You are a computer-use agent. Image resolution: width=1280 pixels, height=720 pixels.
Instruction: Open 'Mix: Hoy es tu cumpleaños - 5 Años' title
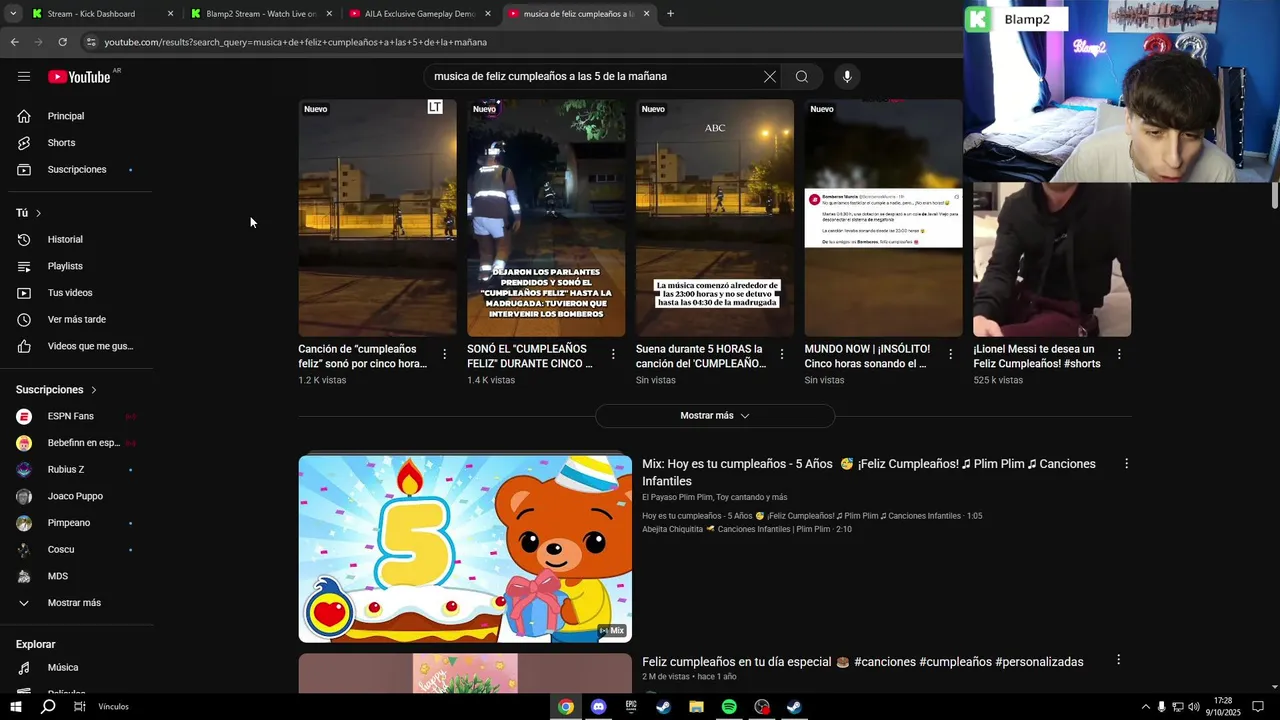click(869, 472)
